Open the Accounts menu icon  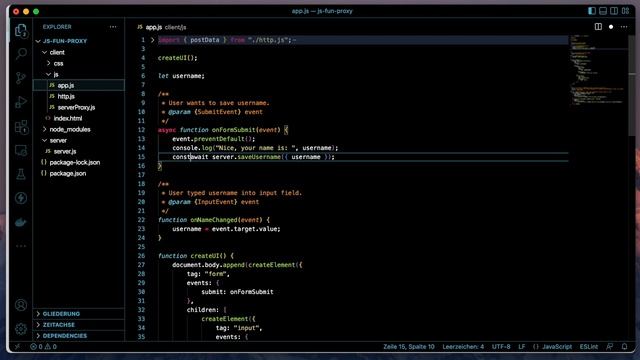21,305
